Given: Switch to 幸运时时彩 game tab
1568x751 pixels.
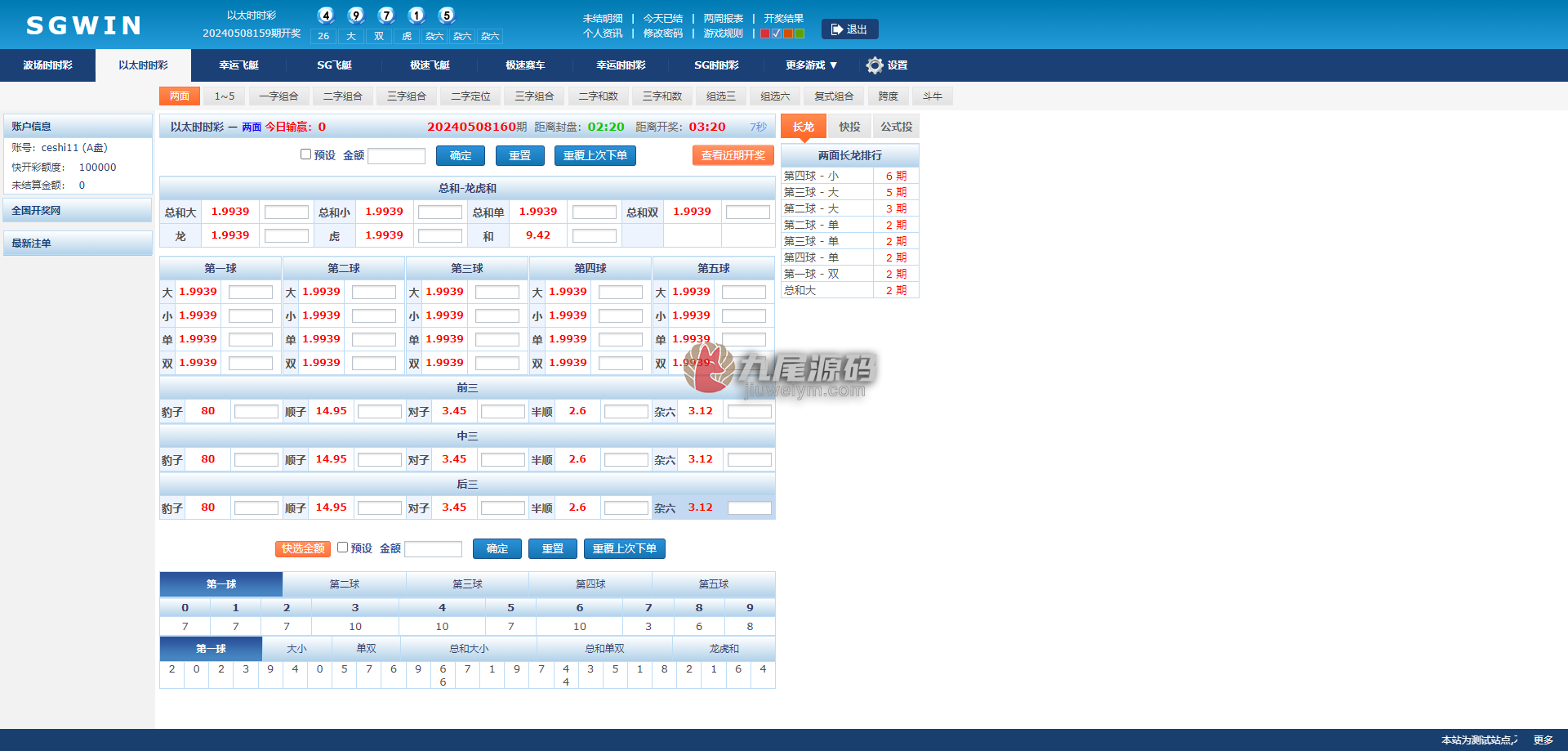Looking at the screenshot, I should coord(621,65).
